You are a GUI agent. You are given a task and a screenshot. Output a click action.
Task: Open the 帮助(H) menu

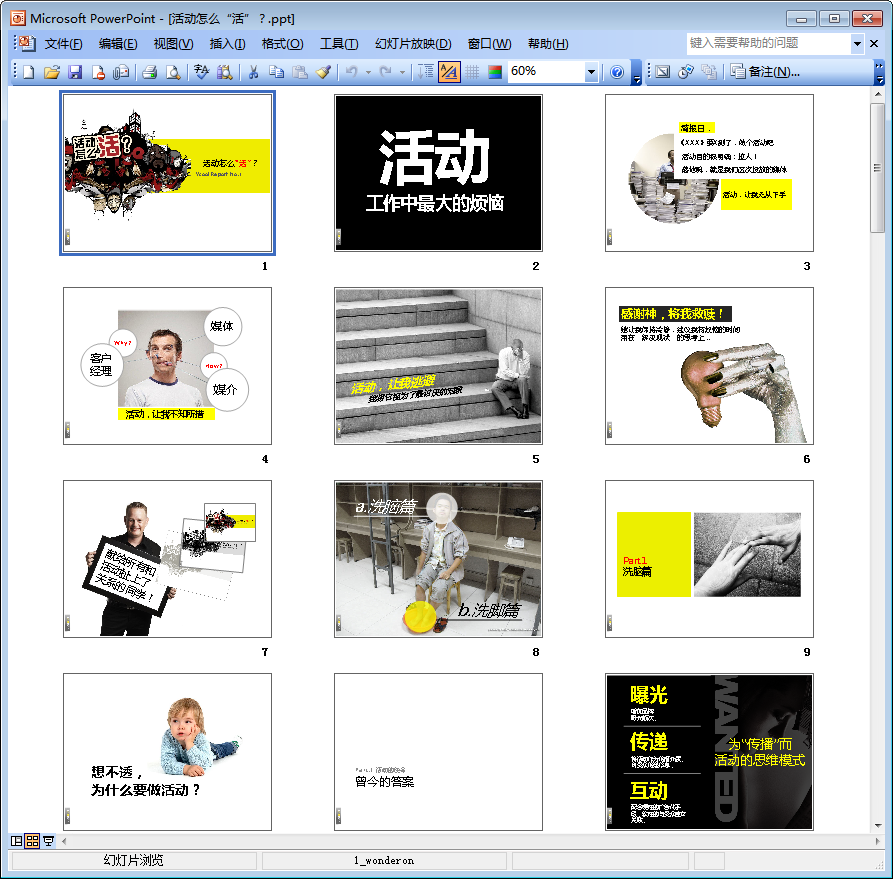coord(548,44)
